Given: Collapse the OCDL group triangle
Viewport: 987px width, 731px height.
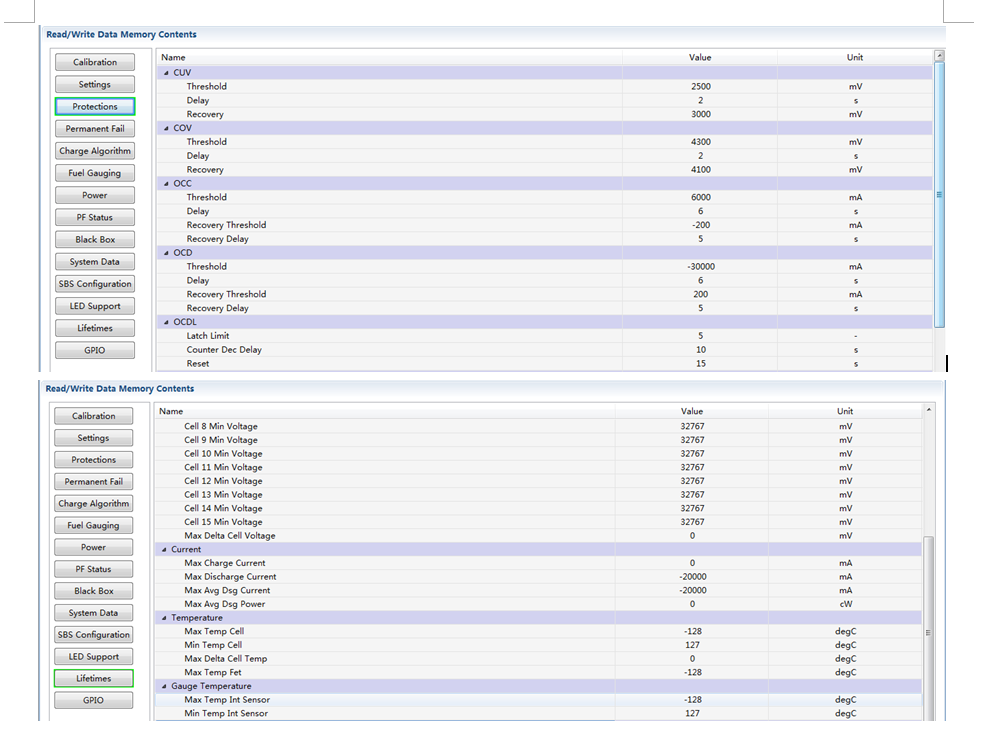Looking at the screenshot, I should pyautogui.click(x=166, y=322).
